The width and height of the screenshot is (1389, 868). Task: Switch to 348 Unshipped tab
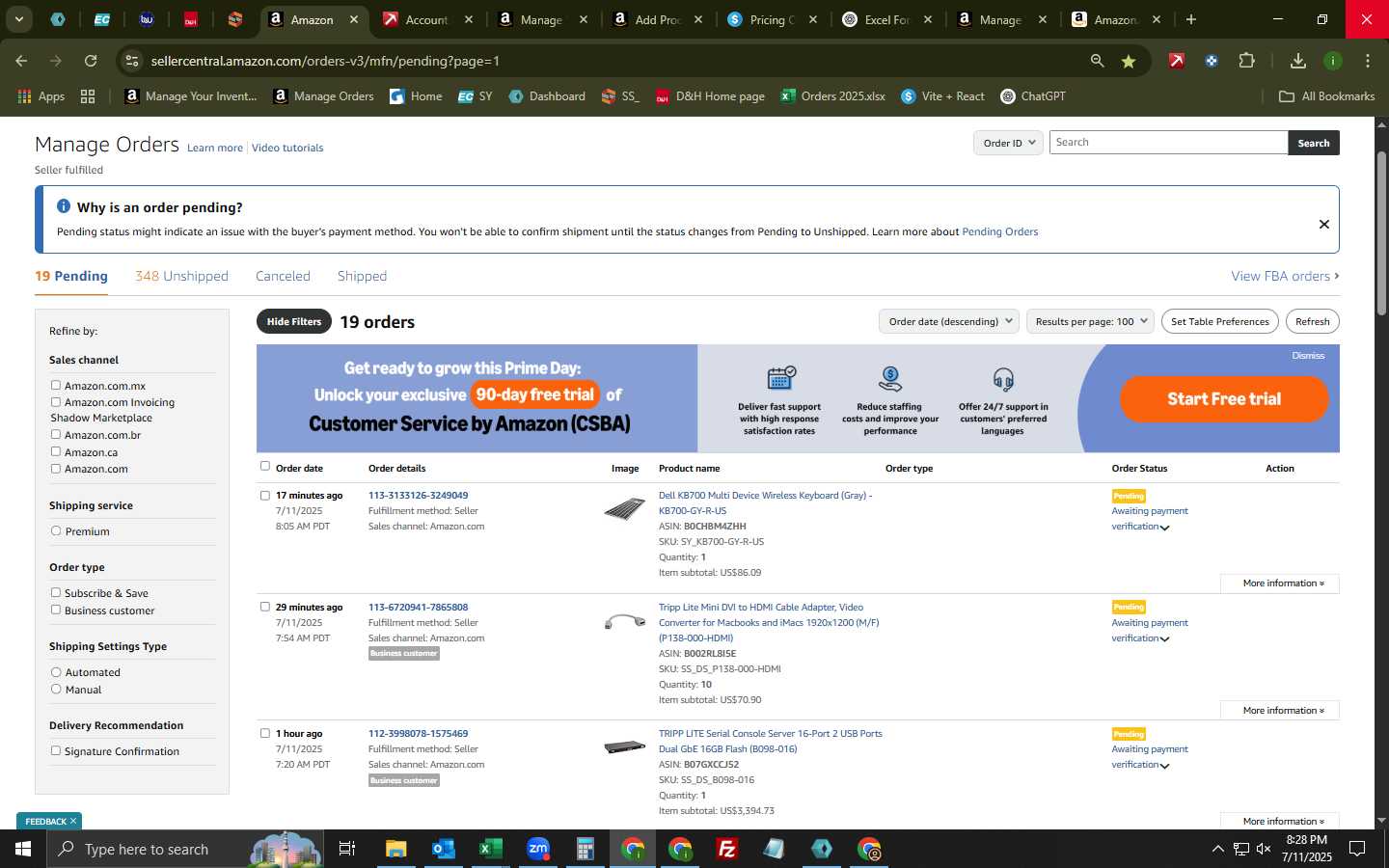[181, 276]
